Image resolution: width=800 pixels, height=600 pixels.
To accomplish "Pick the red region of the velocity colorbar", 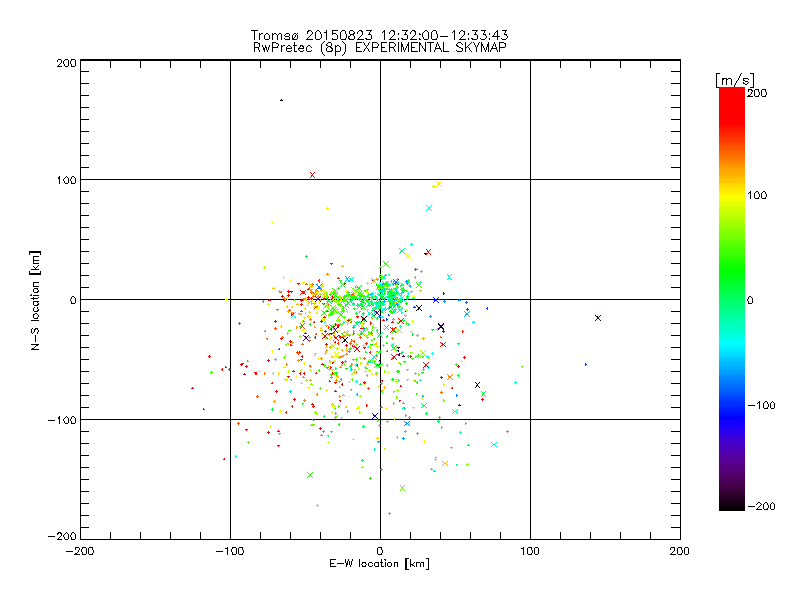I will tap(732, 107).
